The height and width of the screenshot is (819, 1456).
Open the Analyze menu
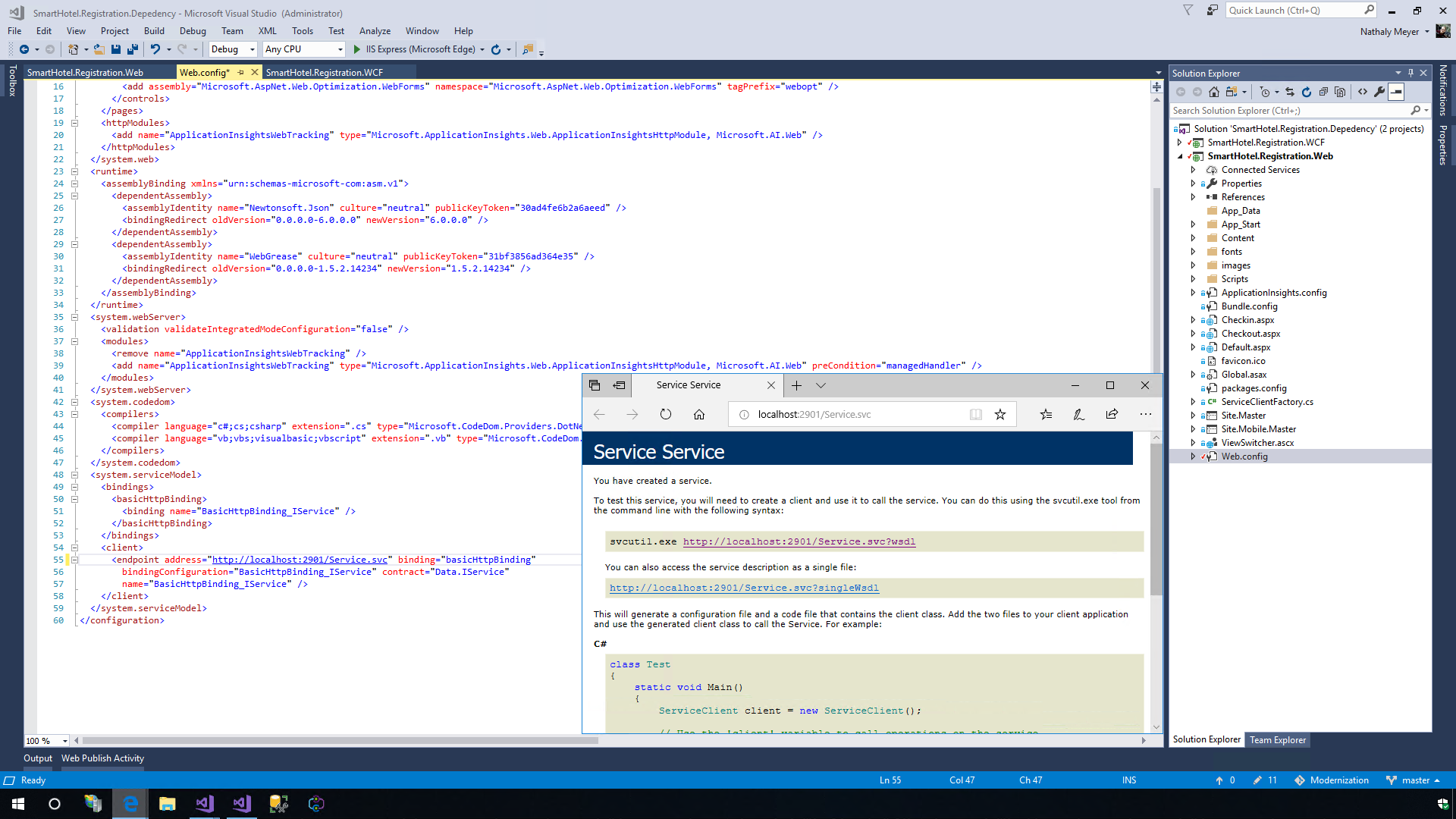[375, 31]
